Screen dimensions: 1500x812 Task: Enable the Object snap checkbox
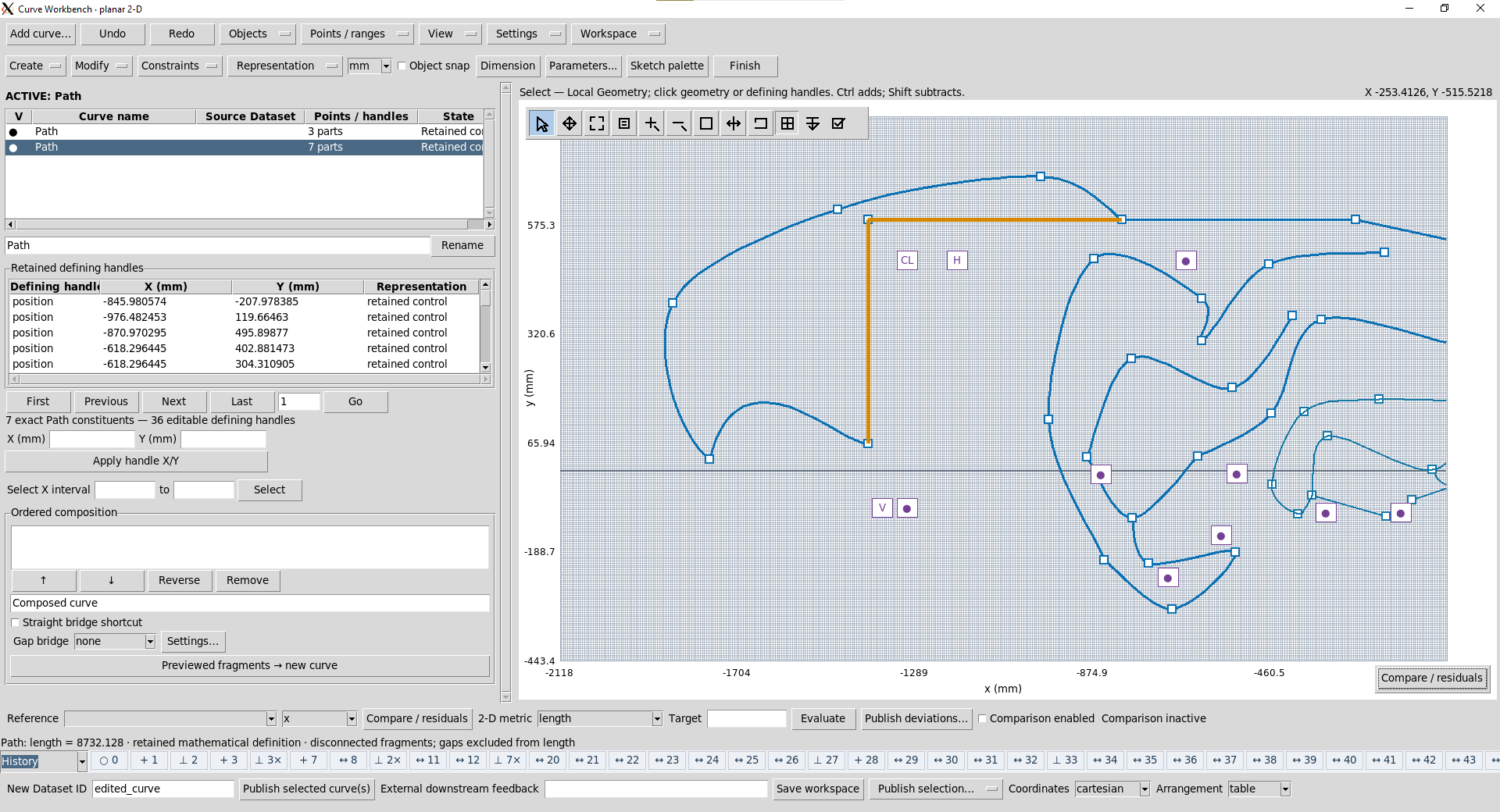[402, 66]
